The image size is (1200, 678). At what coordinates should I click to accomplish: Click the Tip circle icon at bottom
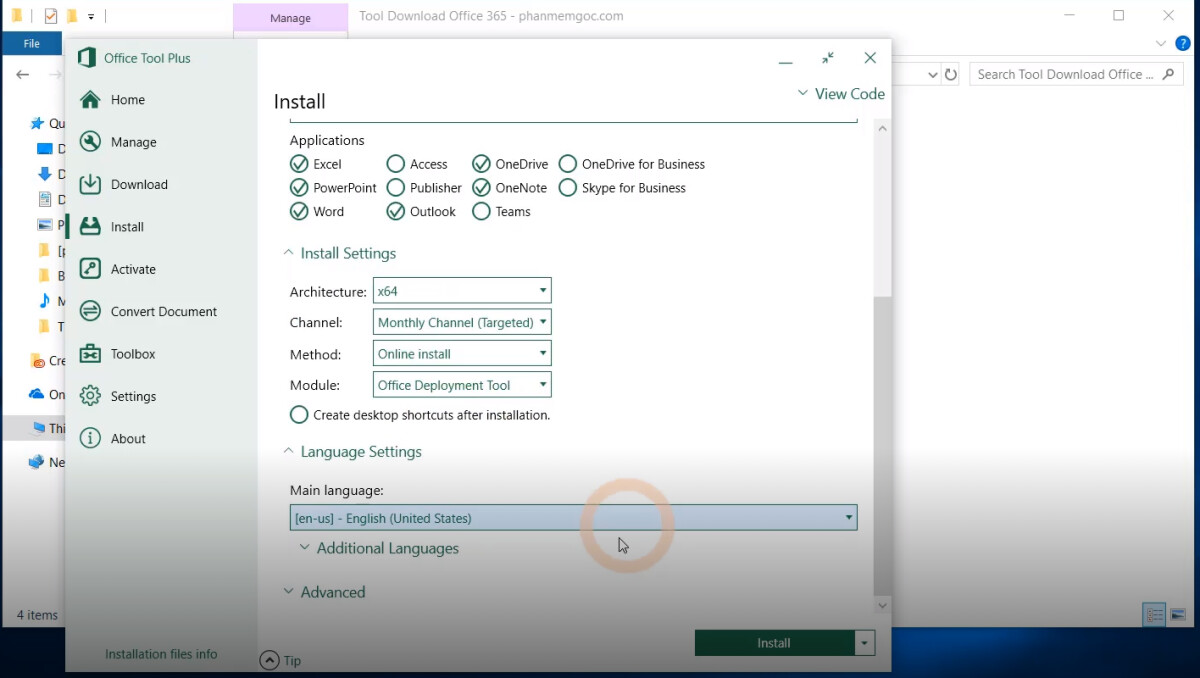268,660
